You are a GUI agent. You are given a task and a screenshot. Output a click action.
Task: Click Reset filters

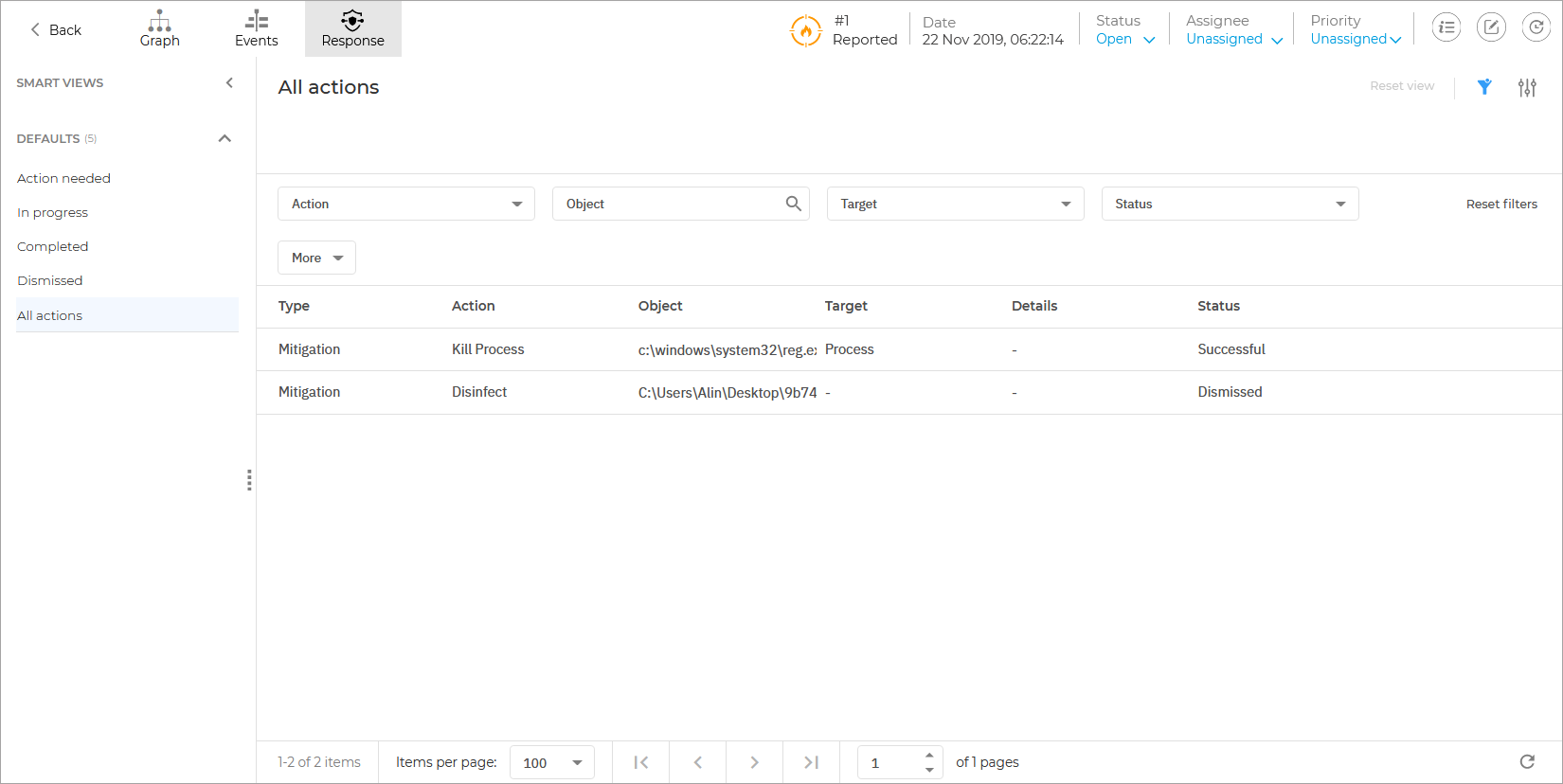1501,204
